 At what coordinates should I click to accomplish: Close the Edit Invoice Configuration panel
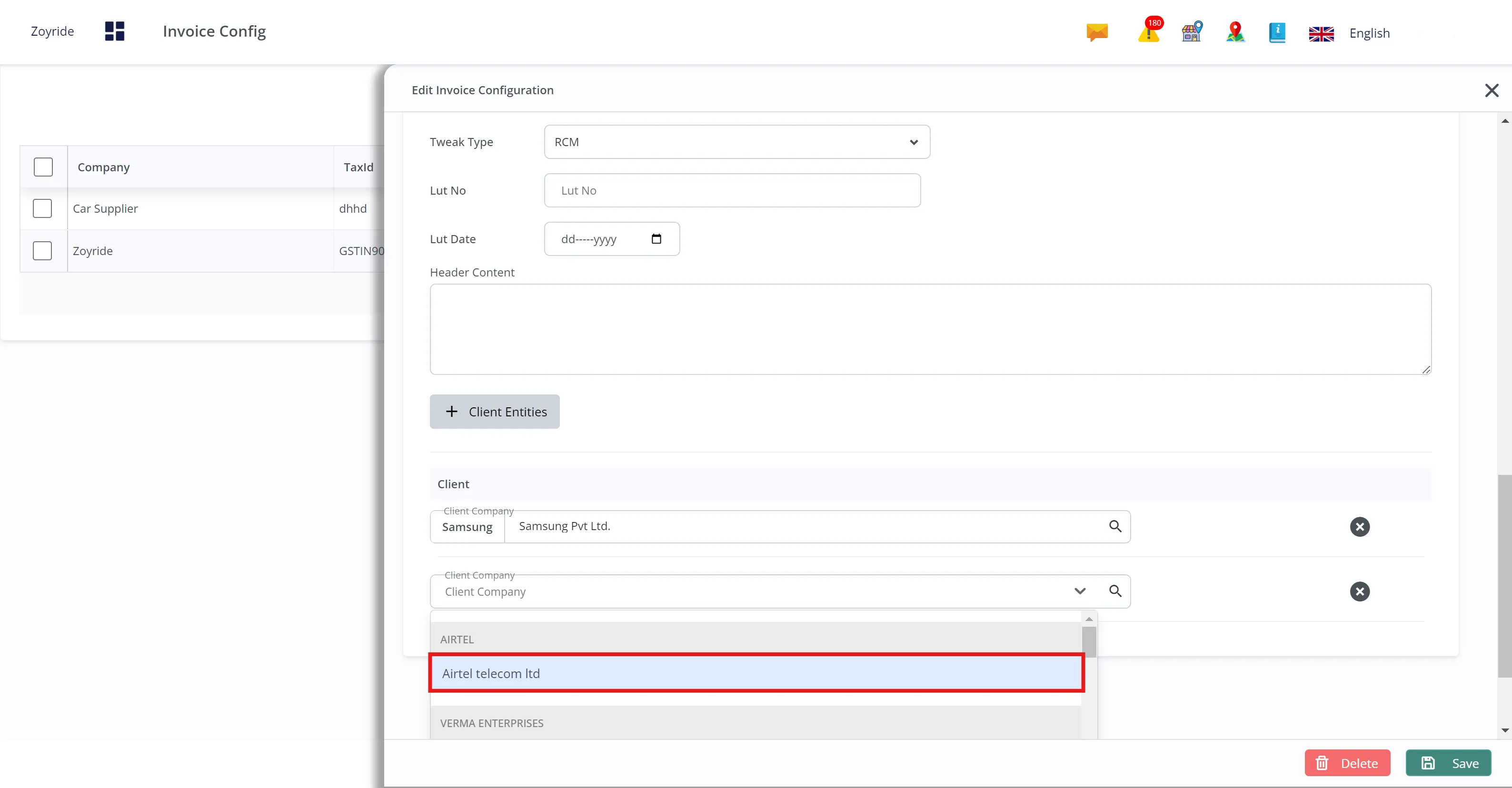1492,90
